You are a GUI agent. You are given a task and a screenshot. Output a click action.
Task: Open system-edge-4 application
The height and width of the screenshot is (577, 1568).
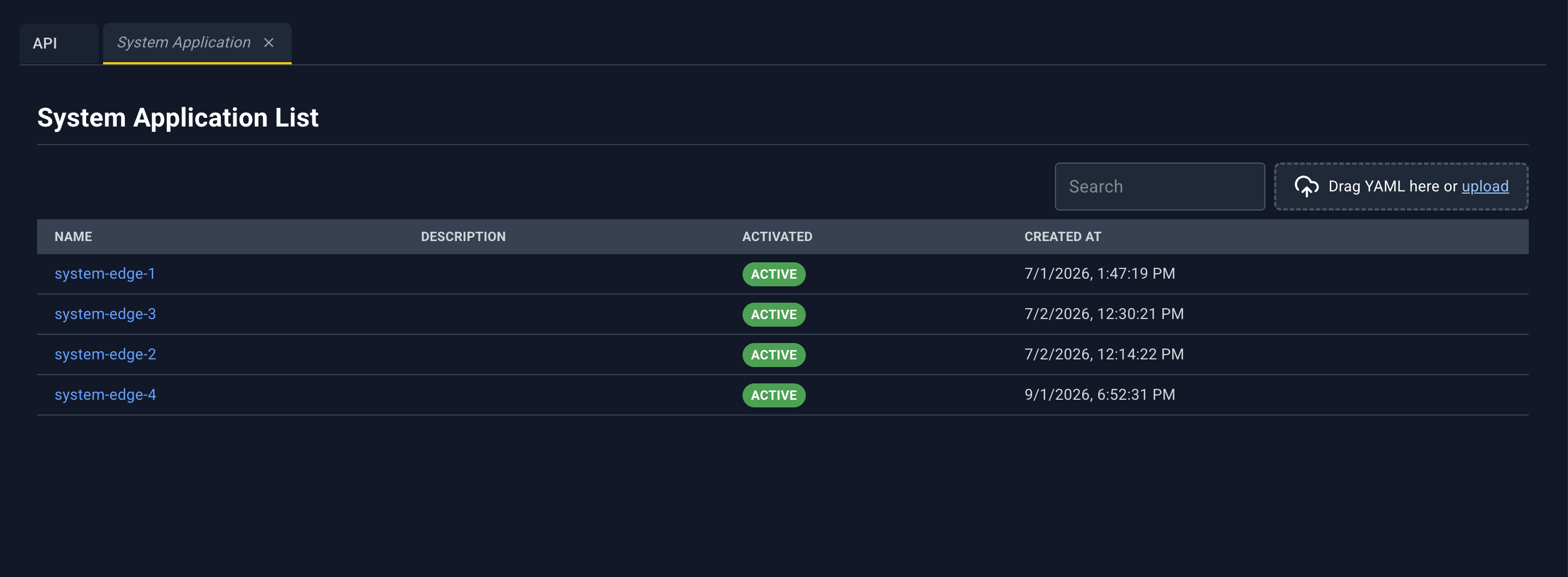(105, 394)
